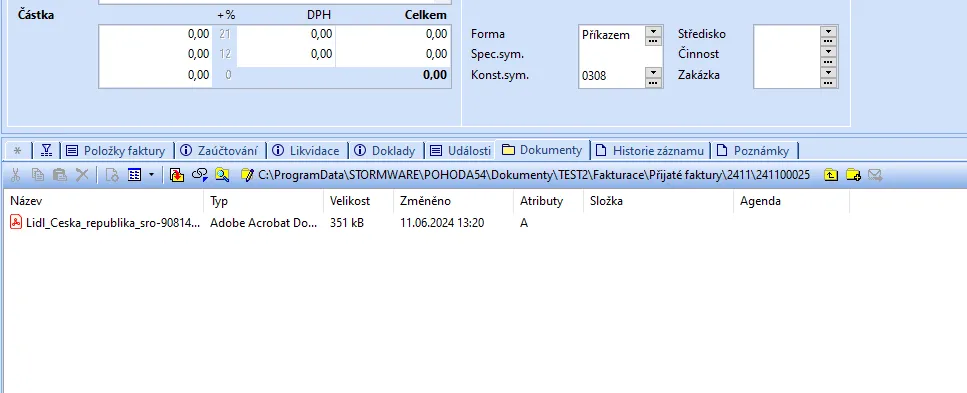The height and width of the screenshot is (393, 967).
Task: Select the Lidl_Ceska_republika_sro PDF file
Action: pyautogui.click(x=113, y=223)
